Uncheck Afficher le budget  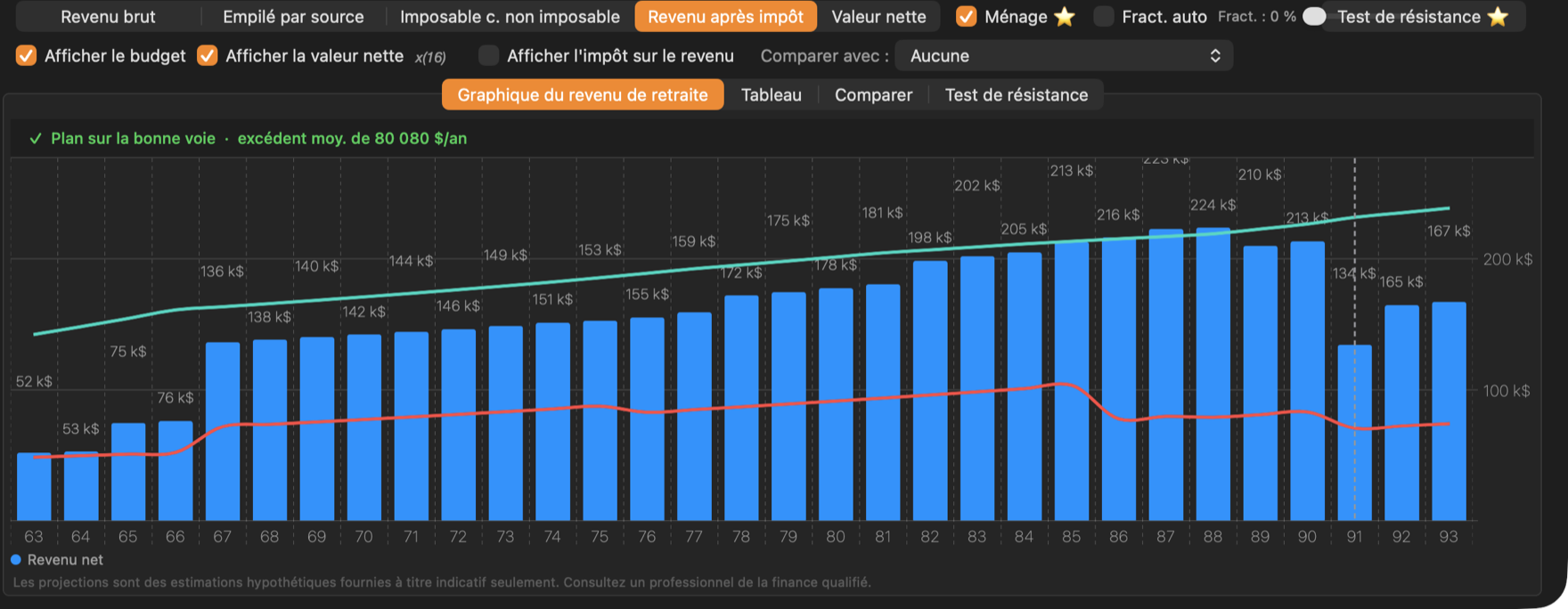point(27,56)
